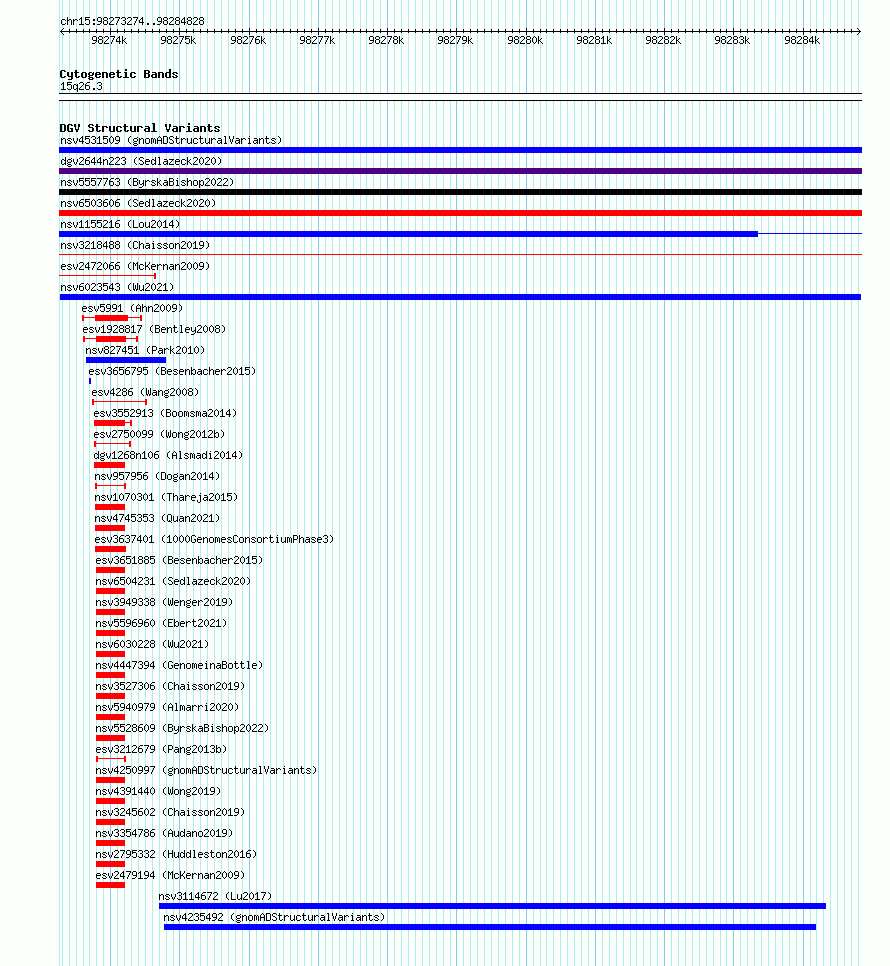Click the nsv6503606 (Sedlazeck2020) label
This screenshot has height=966, width=890.
tap(138, 203)
